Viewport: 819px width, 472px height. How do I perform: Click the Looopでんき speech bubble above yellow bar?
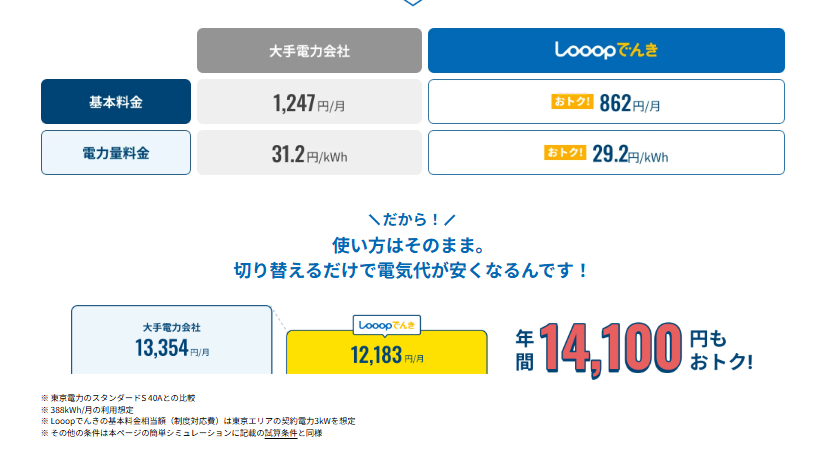(387, 325)
